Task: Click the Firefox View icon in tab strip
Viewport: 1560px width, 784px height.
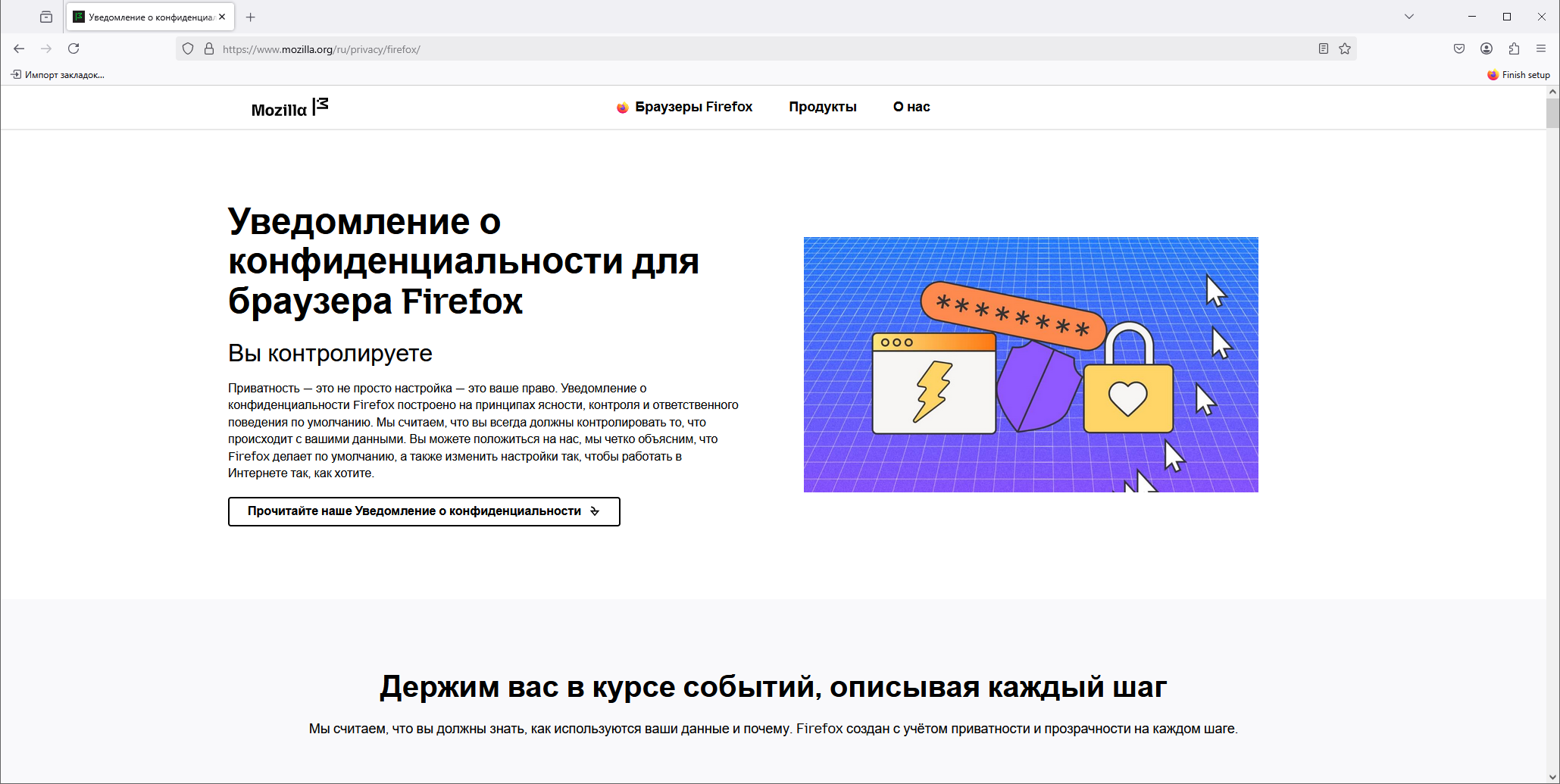Action: point(46,17)
